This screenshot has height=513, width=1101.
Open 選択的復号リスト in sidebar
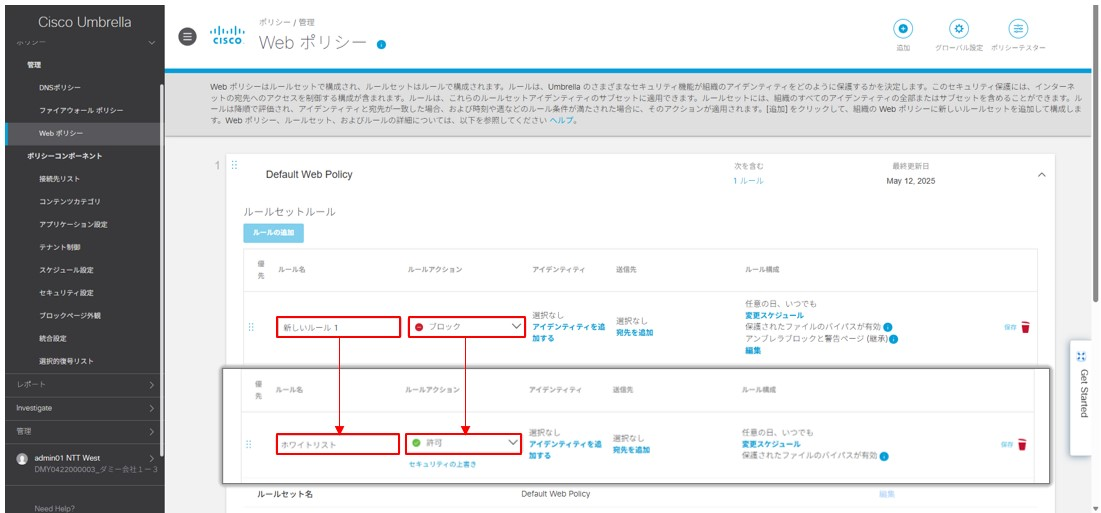[x=66, y=361]
